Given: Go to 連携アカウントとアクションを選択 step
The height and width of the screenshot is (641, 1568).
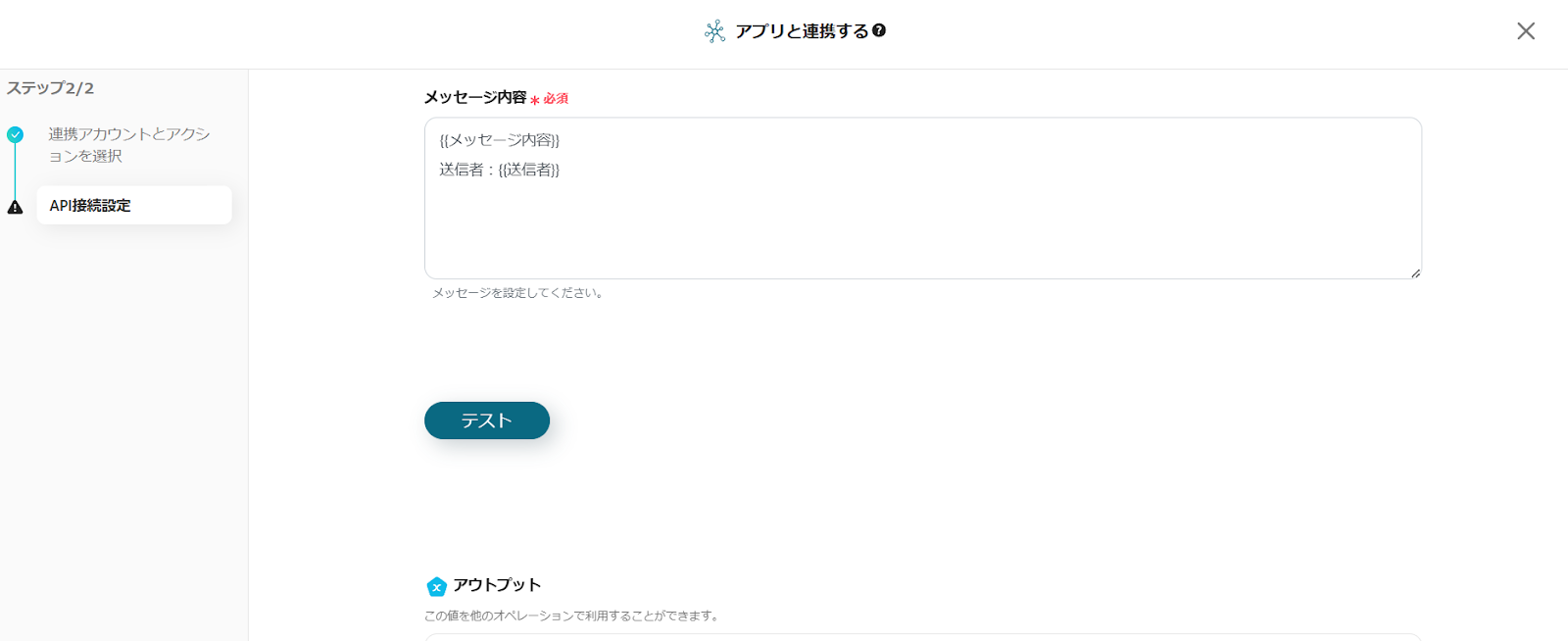Looking at the screenshot, I should (129, 144).
